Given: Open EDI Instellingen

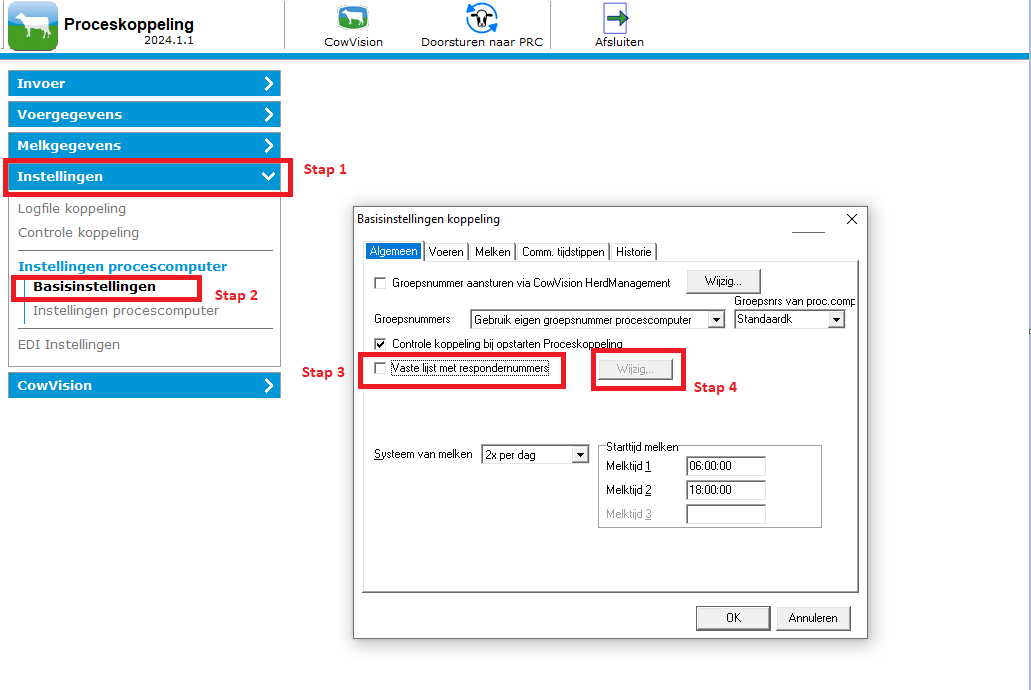Looking at the screenshot, I should point(68,345).
